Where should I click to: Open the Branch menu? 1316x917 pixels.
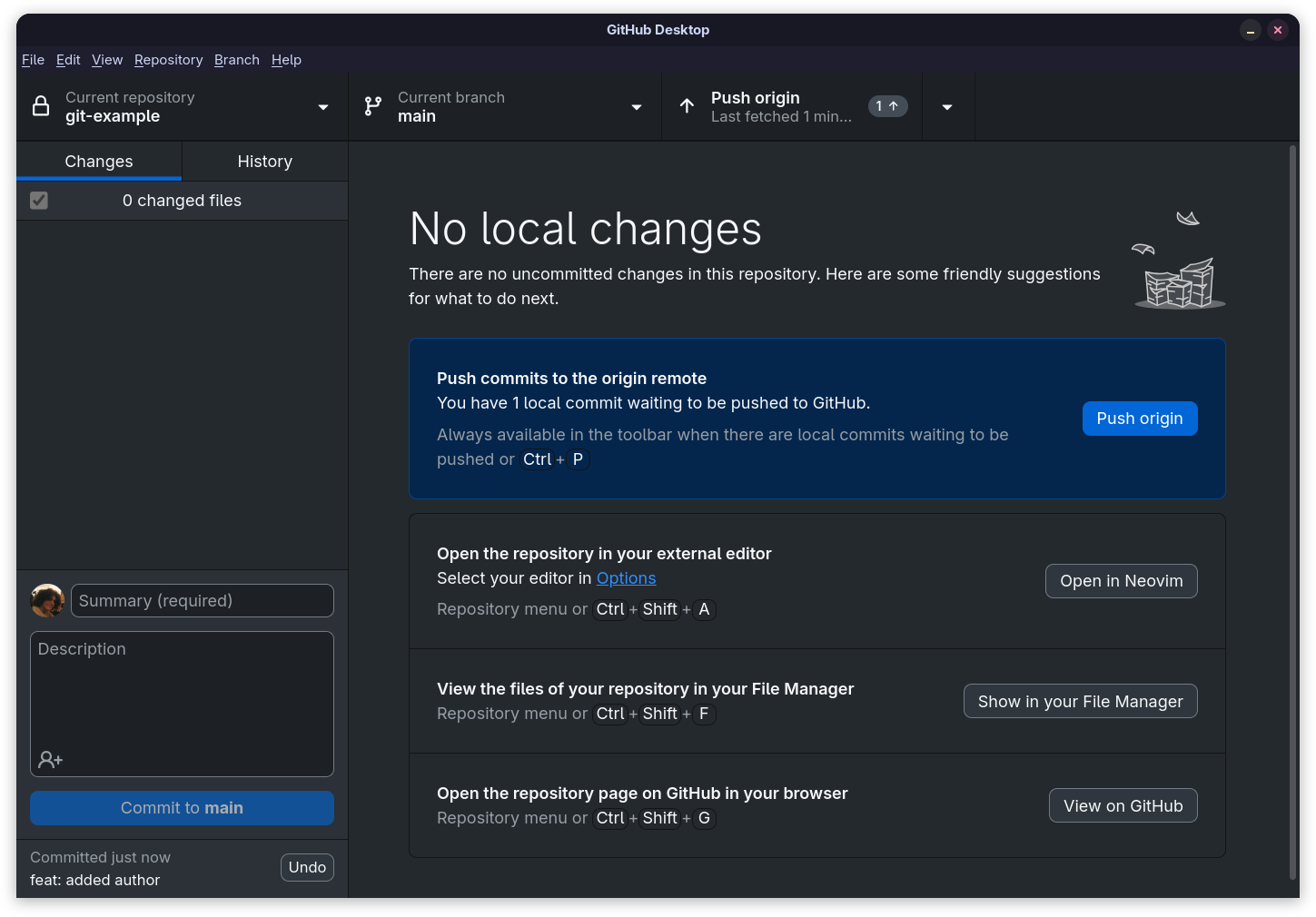237,60
